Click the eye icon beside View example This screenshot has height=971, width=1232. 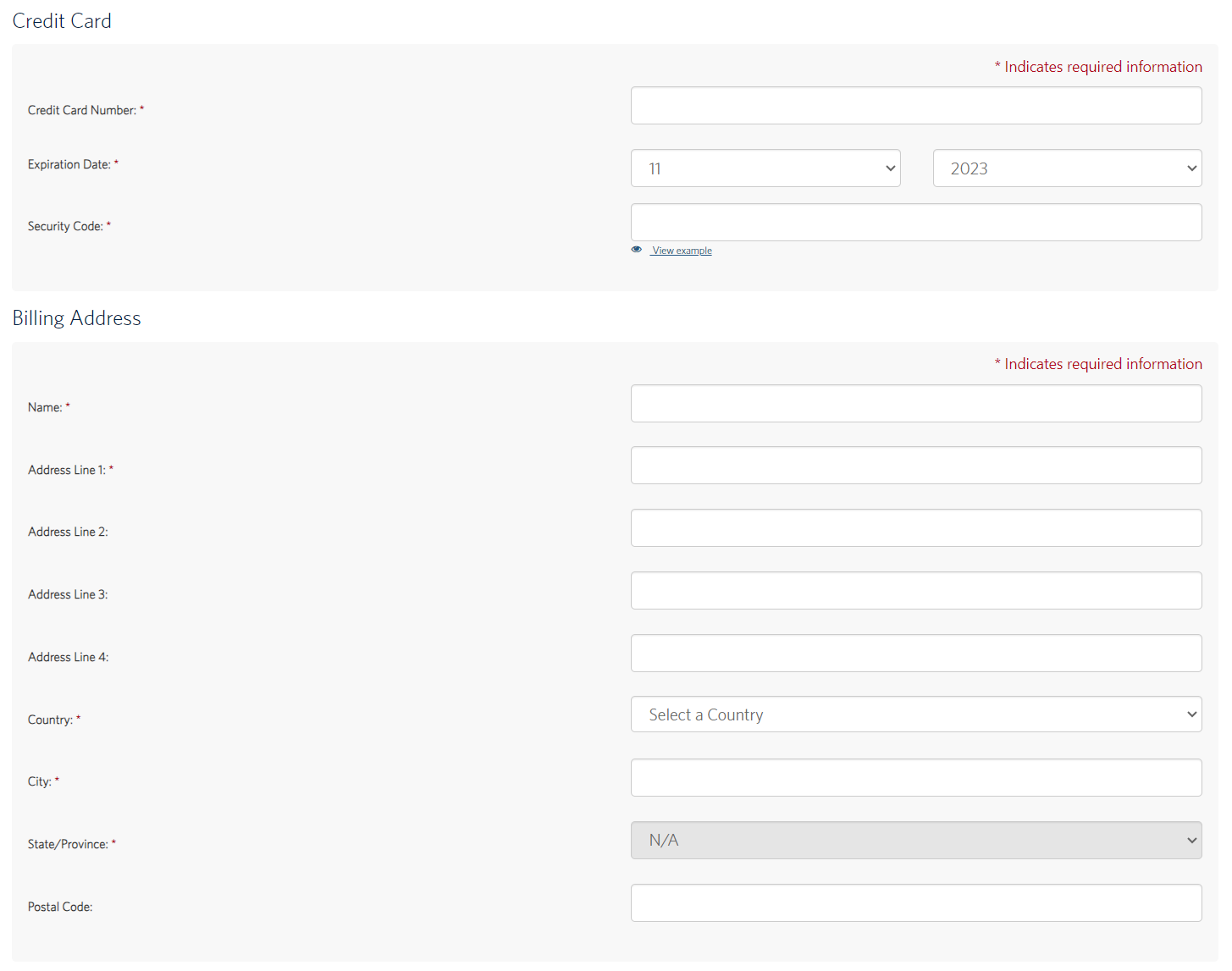[x=637, y=250]
